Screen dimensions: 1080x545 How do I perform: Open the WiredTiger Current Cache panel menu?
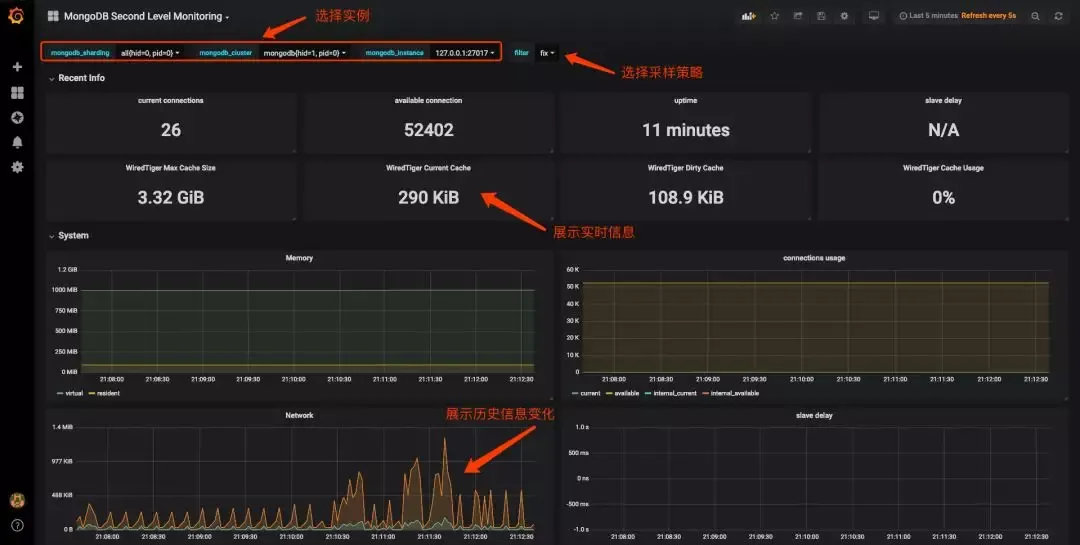pyautogui.click(x=428, y=168)
